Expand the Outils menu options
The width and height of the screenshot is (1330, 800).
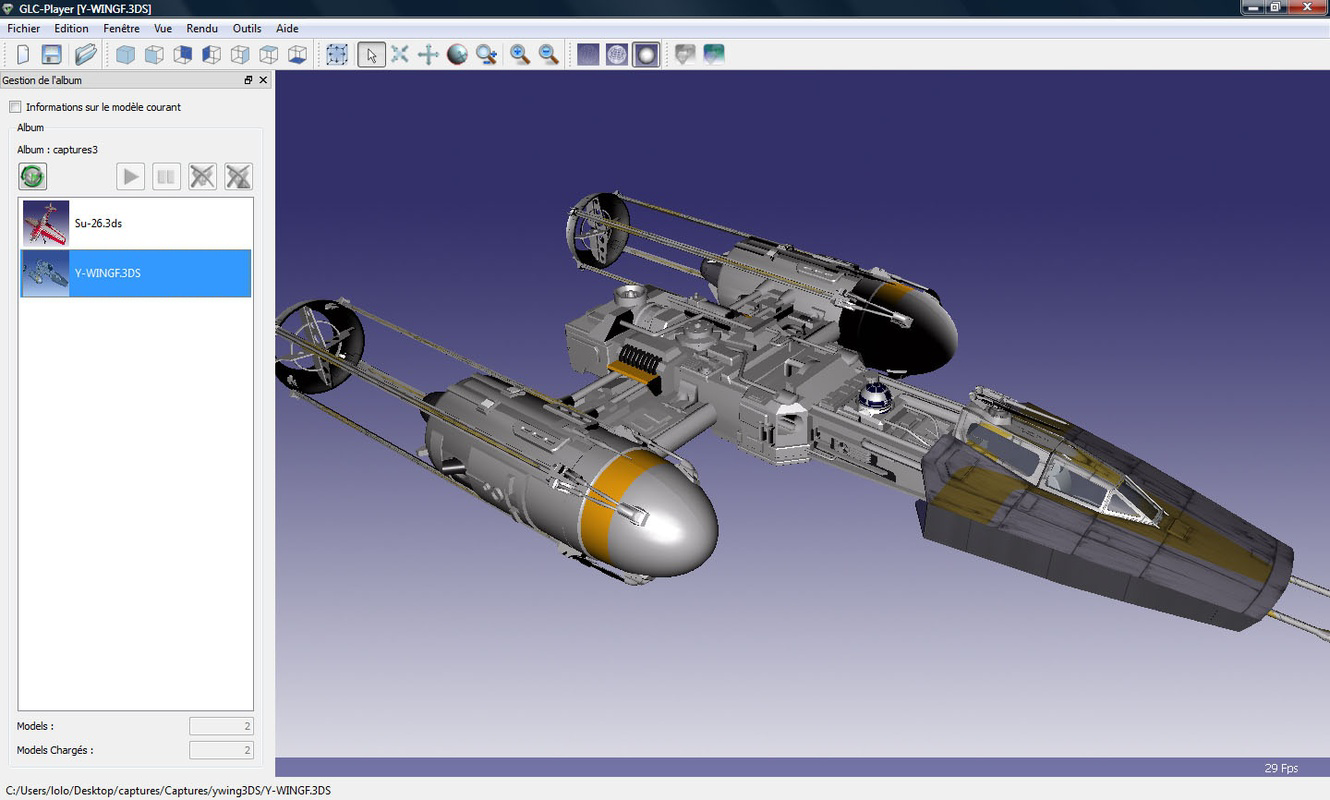coord(246,28)
